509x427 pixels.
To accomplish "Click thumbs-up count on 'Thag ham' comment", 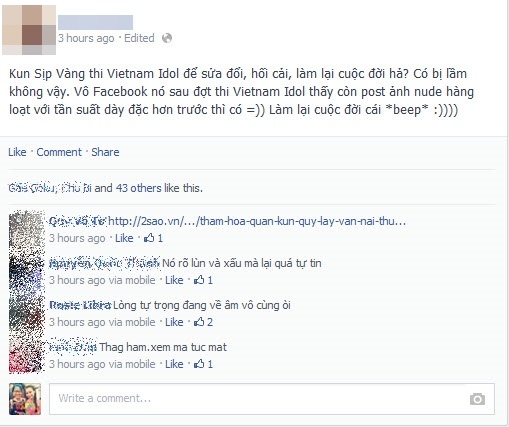I will click(x=203, y=364).
